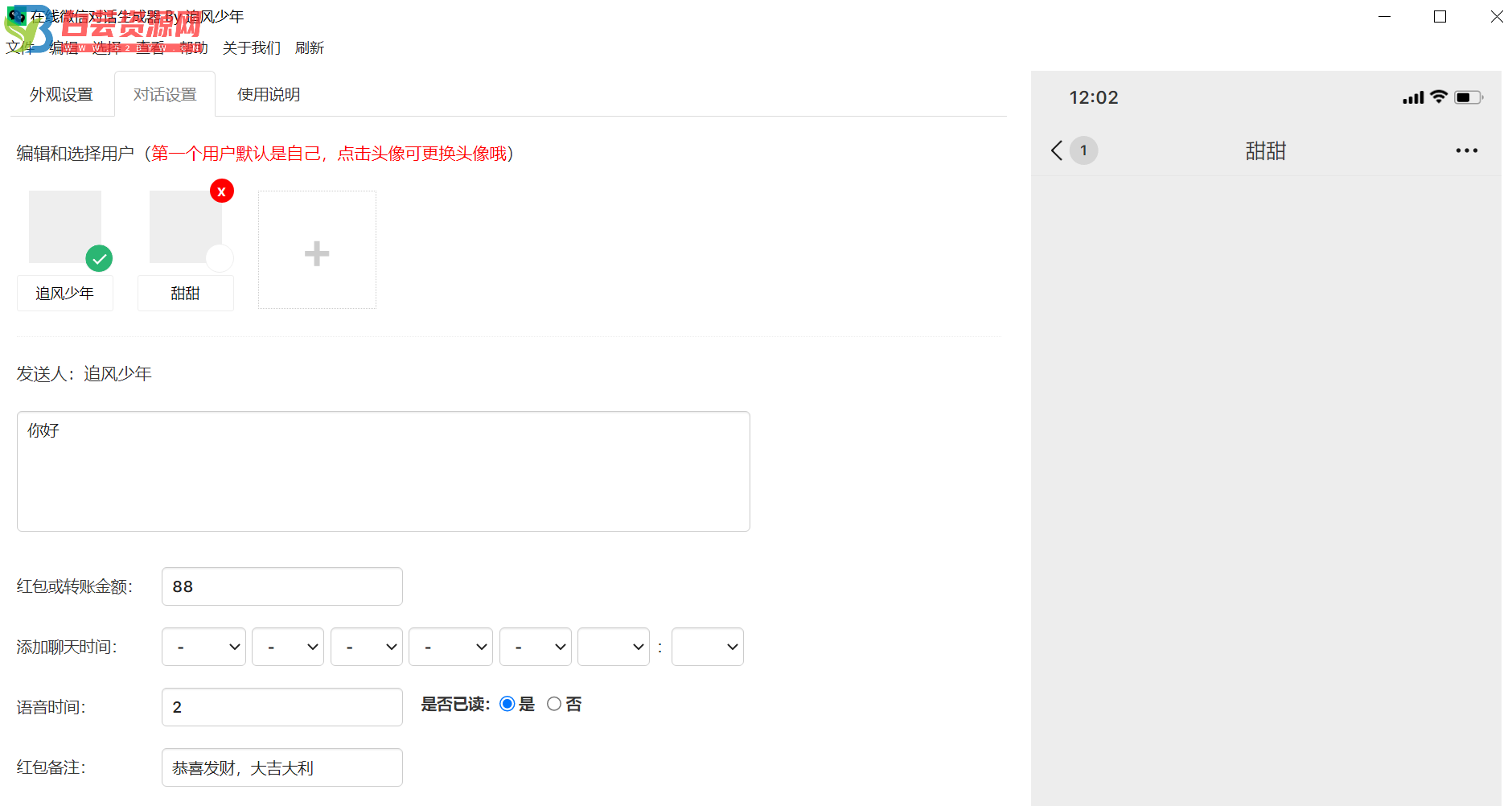Click the name label 甜甜 under avatar
The height and width of the screenshot is (806, 1512).
(186, 294)
